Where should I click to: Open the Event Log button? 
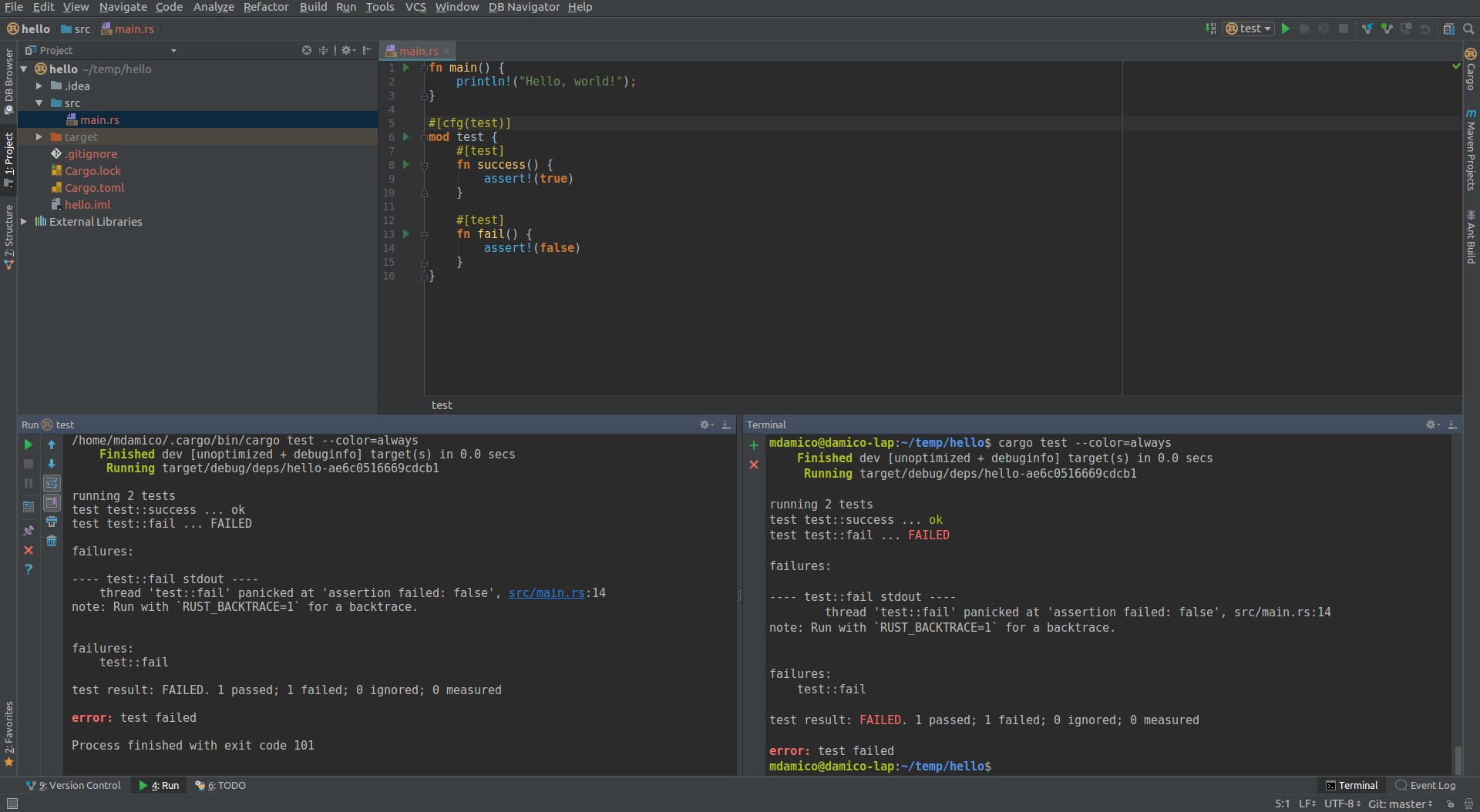1425,786
